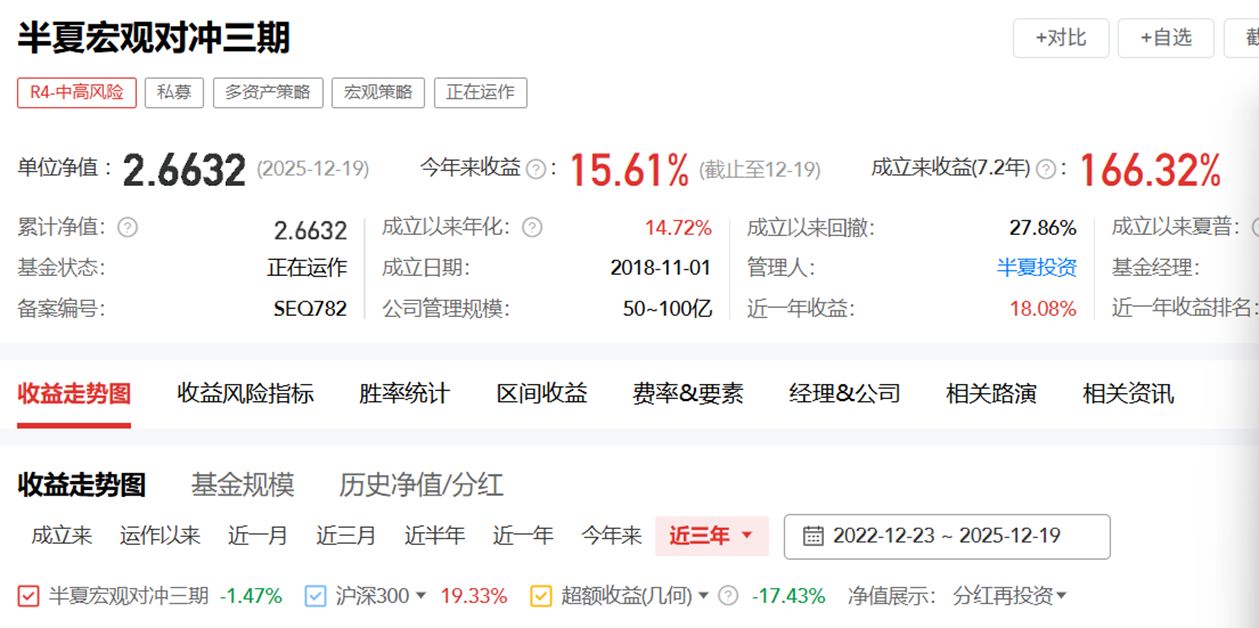The image size is (1259, 628).
Task: Toggle the 超额收益(几何) checkbox
Action: (x=541, y=596)
